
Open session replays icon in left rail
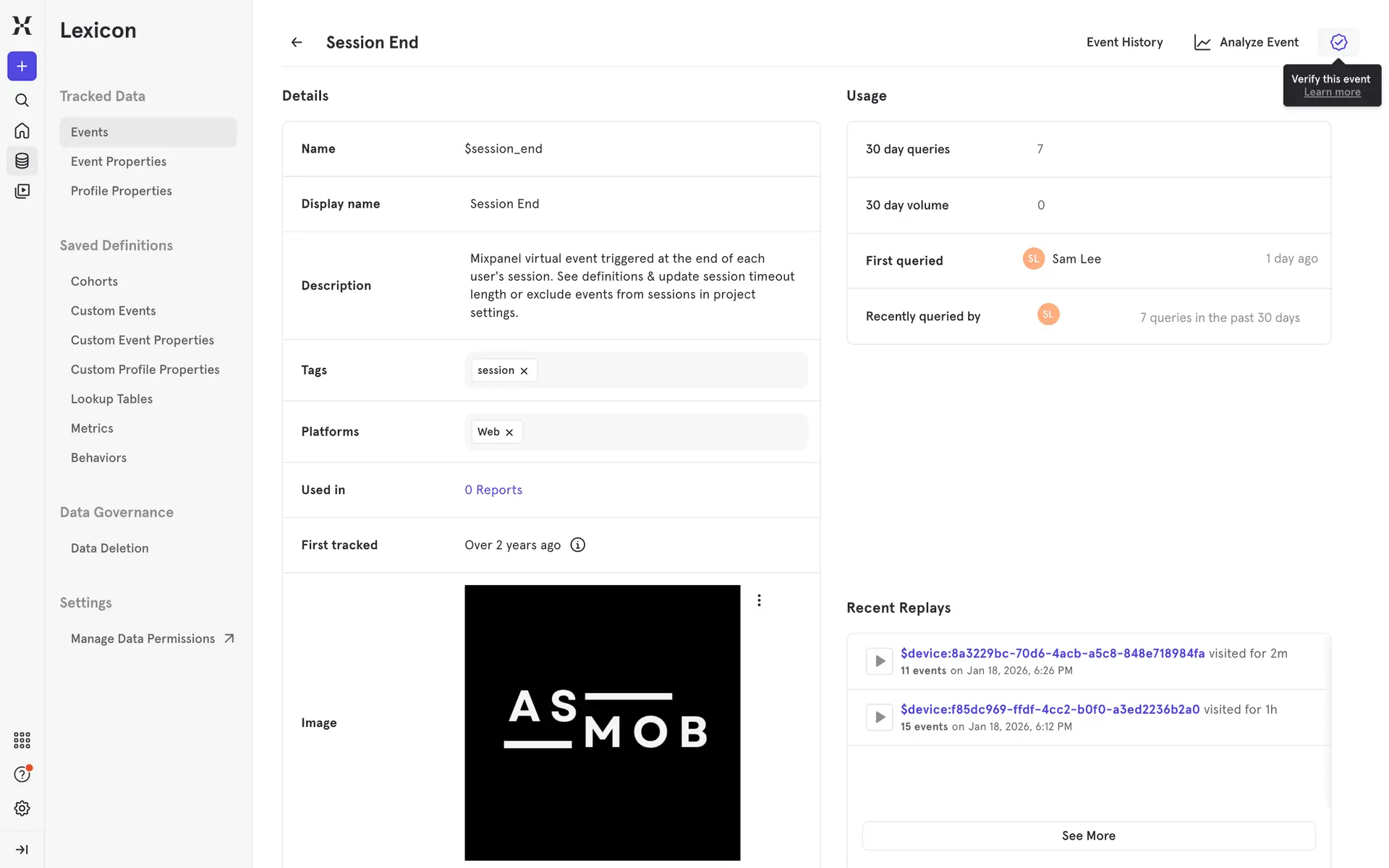22,191
